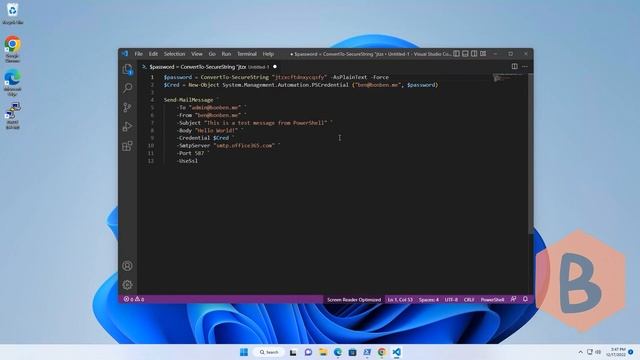Open the View menu

[197, 54]
